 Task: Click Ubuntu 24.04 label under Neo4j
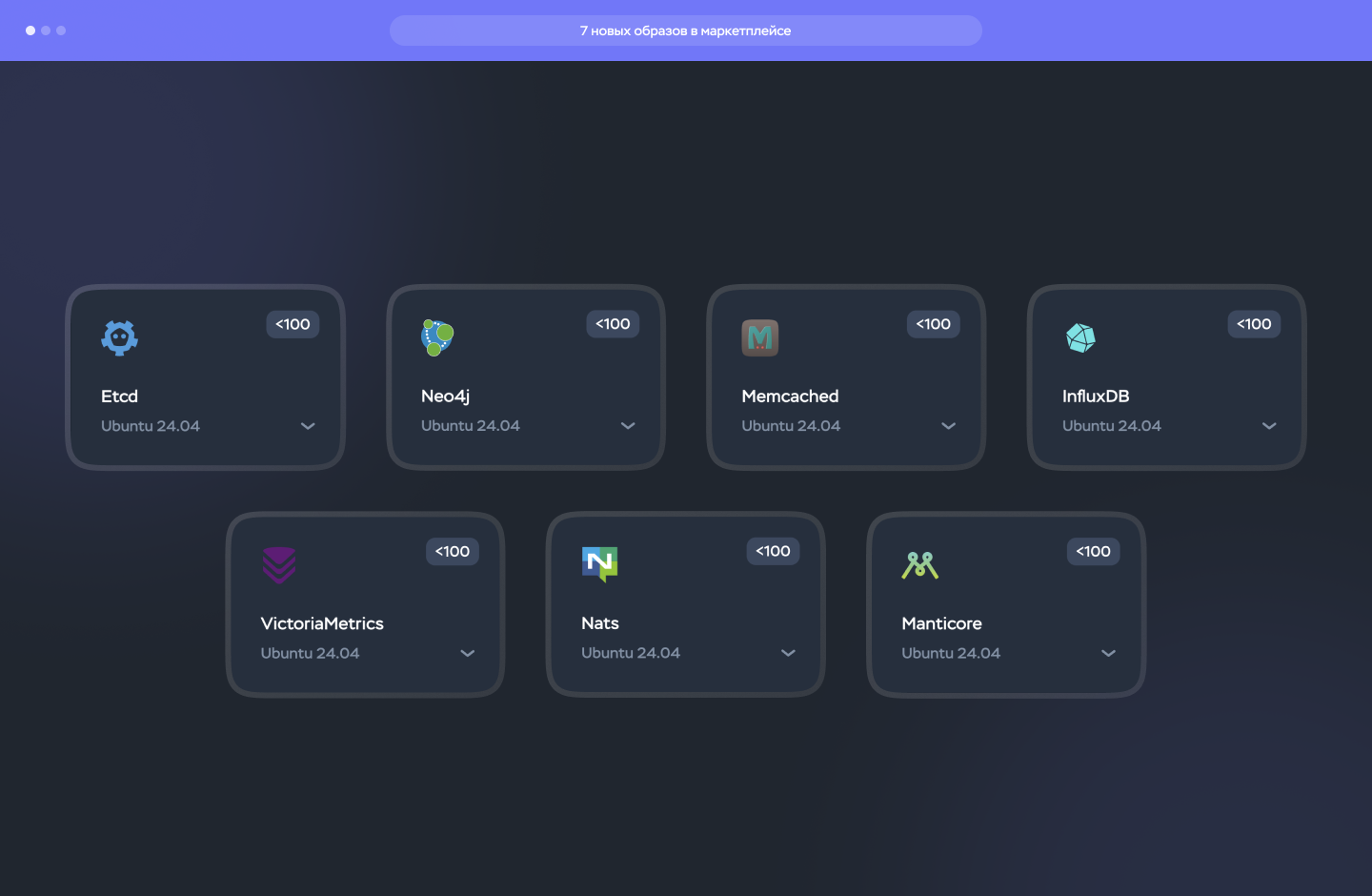click(471, 426)
